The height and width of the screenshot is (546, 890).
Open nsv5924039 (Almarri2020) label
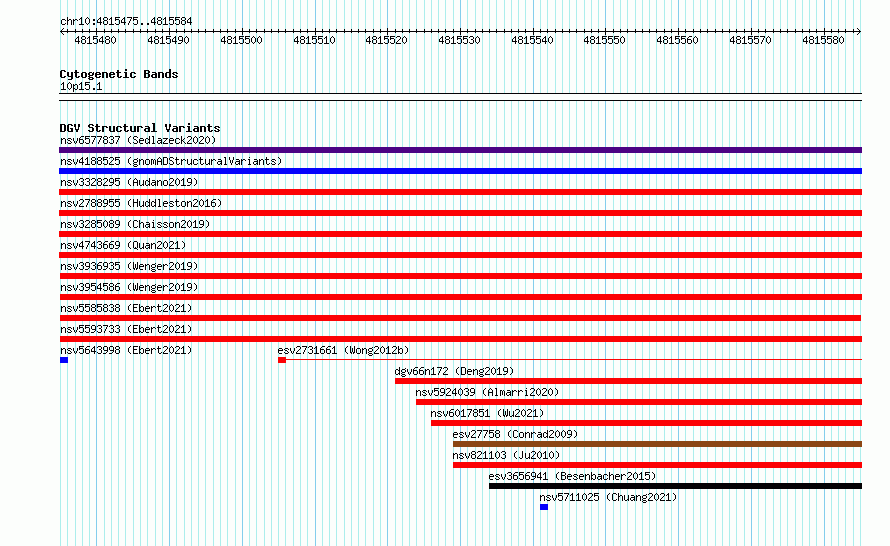coord(487,392)
